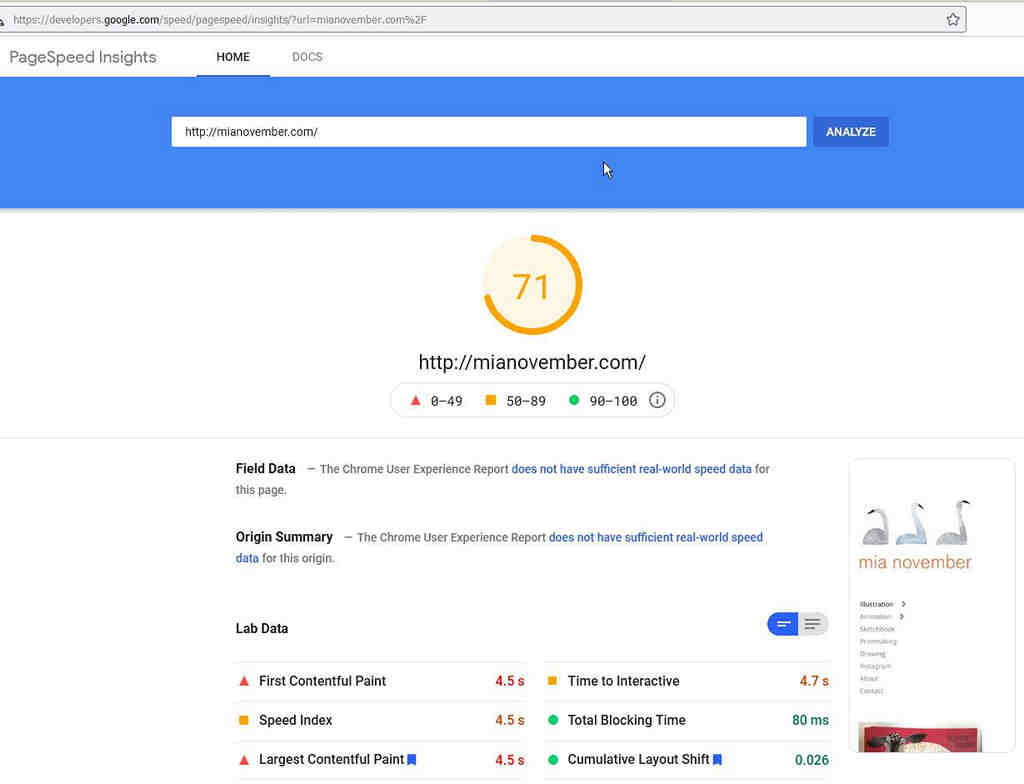1024x784 pixels.
Task: Click the 0–49 range label in the legend
Action: pos(447,401)
